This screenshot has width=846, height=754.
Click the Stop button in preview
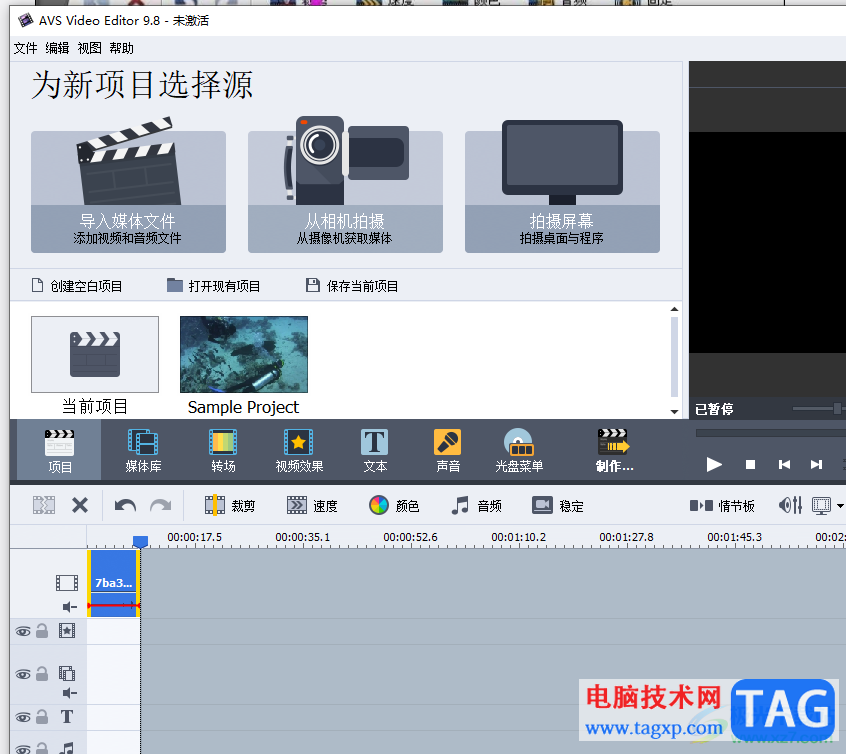[x=750, y=464]
